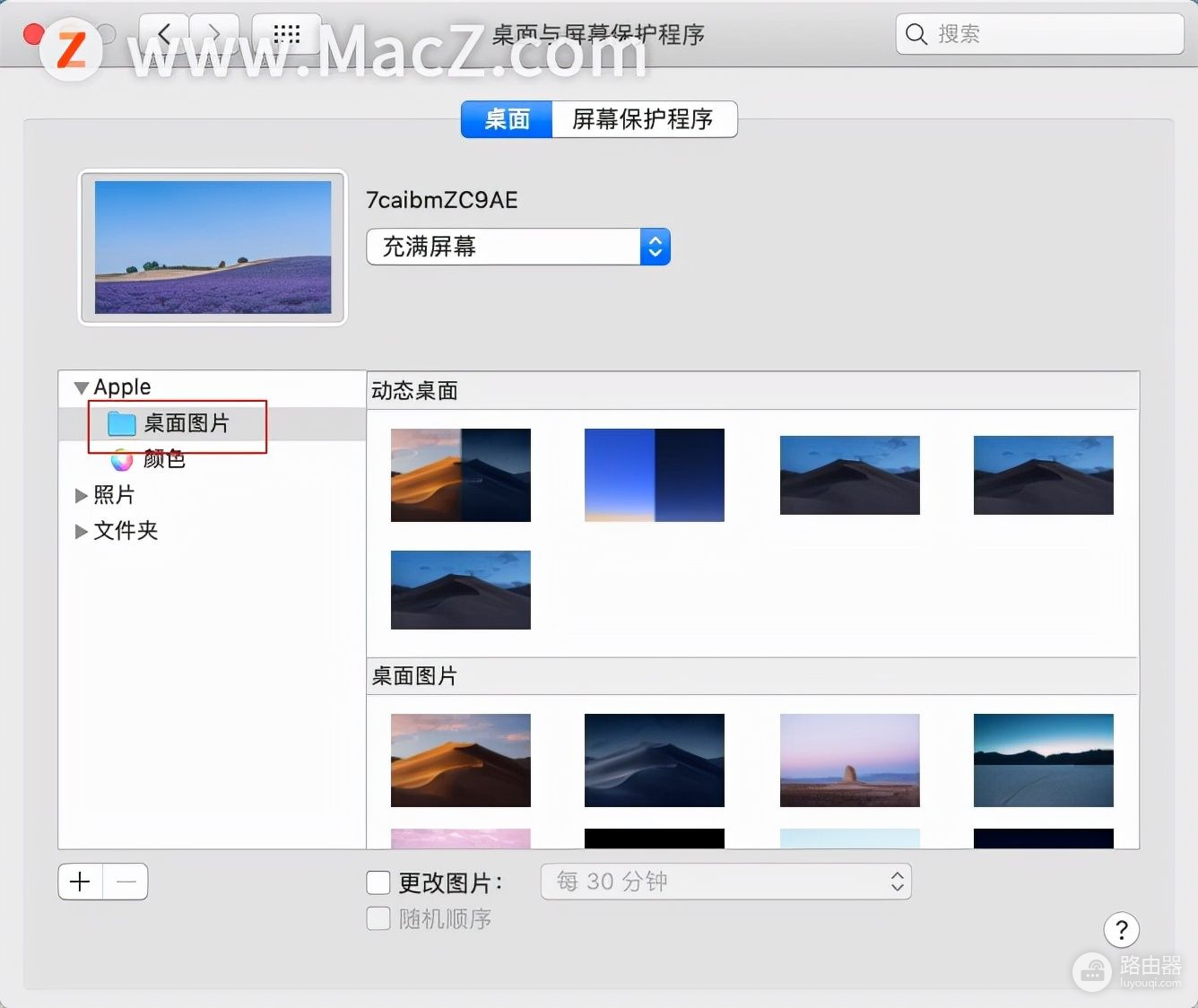
Task: Choose the blue gradient dynamic desktop thumbnail
Action: coord(654,474)
